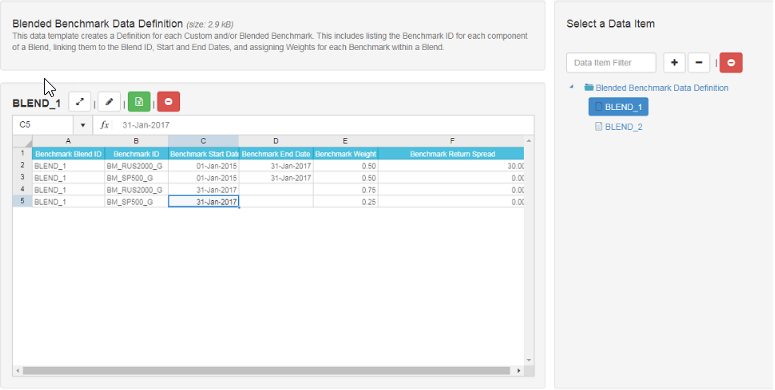This screenshot has width=775, height=390.
Task: Click start date 01-Jan-2015 in row 2
Action: 203,166
